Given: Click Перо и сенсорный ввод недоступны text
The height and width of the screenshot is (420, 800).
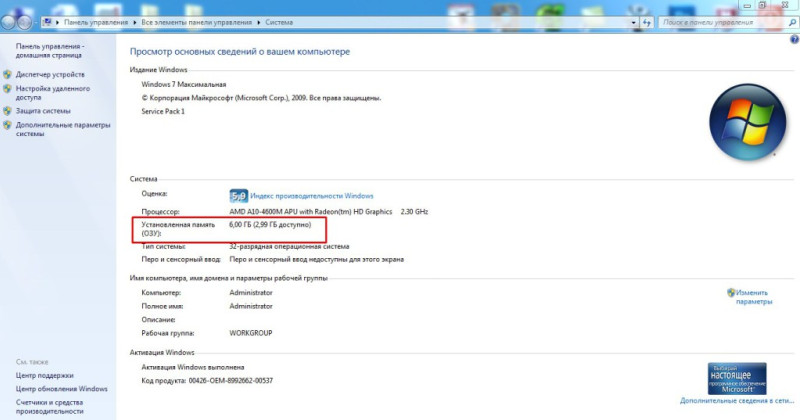Looking at the screenshot, I should point(316,260).
